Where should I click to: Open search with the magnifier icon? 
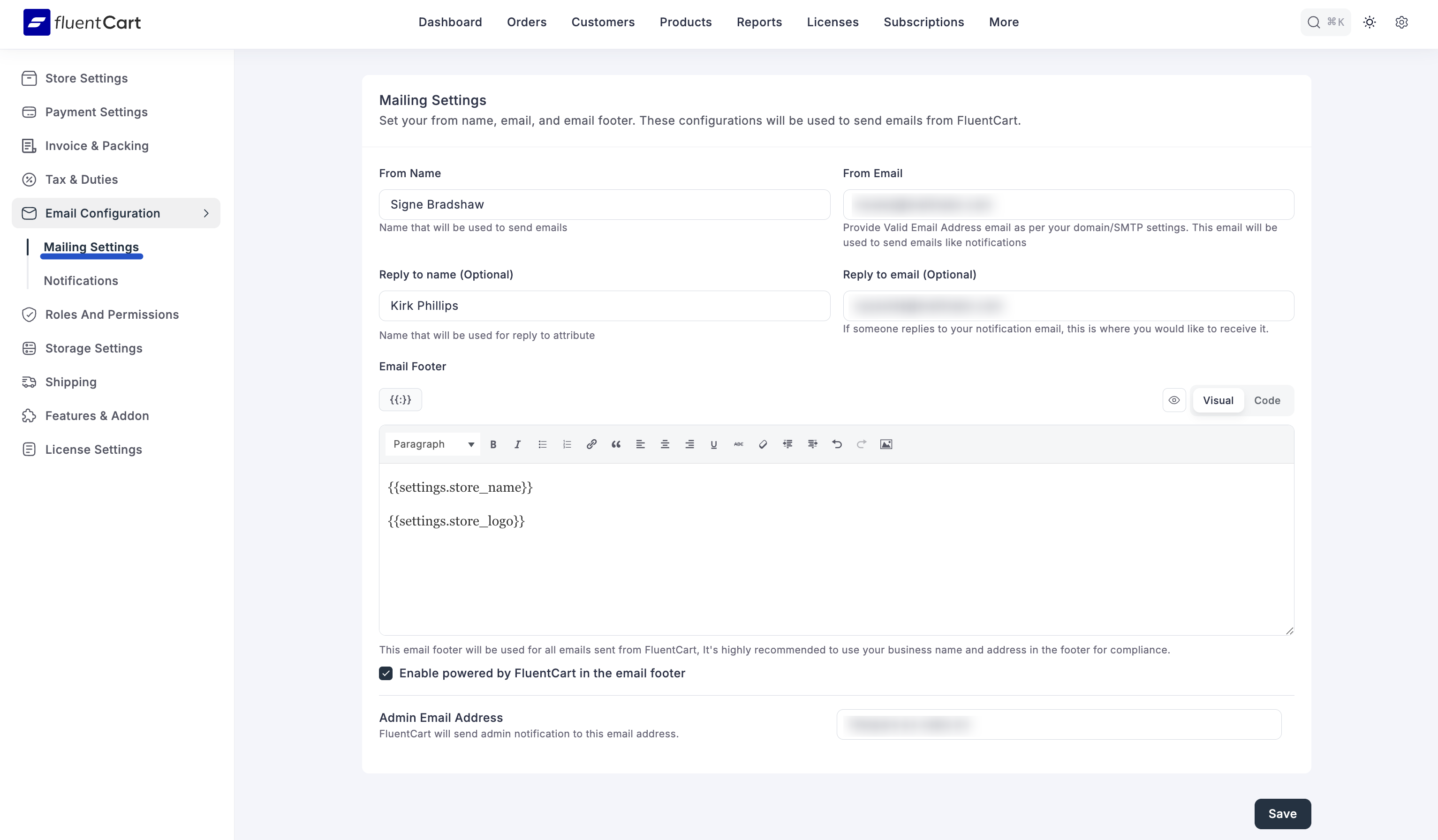click(1314, 22)
